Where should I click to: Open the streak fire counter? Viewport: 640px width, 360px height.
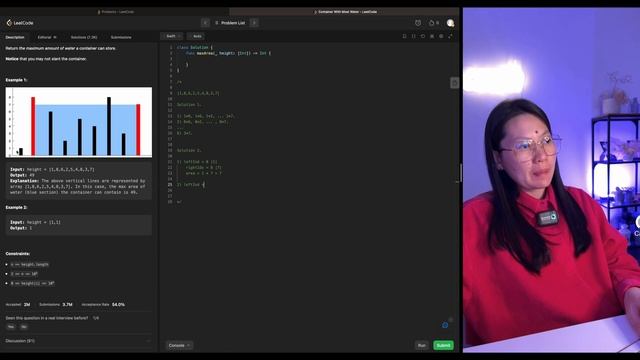coord(434,23)
